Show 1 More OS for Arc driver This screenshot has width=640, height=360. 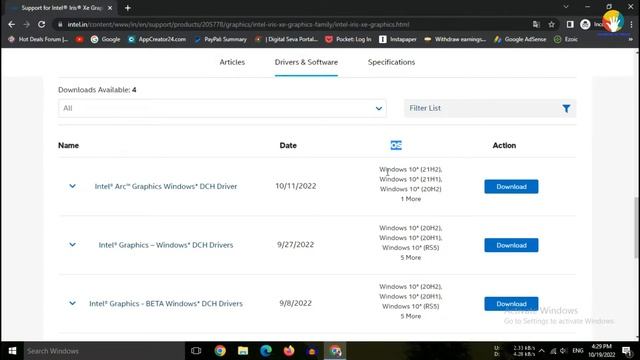pos(411,199)
